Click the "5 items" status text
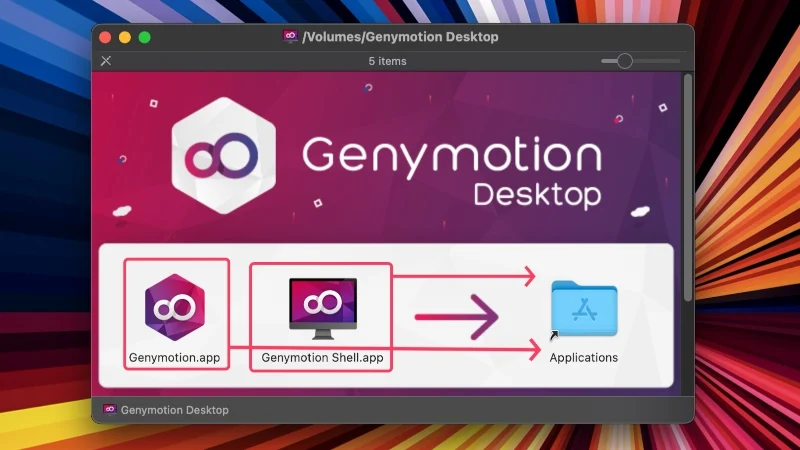The height and width of the screenshot is (450, 800). tap(386, 61)
